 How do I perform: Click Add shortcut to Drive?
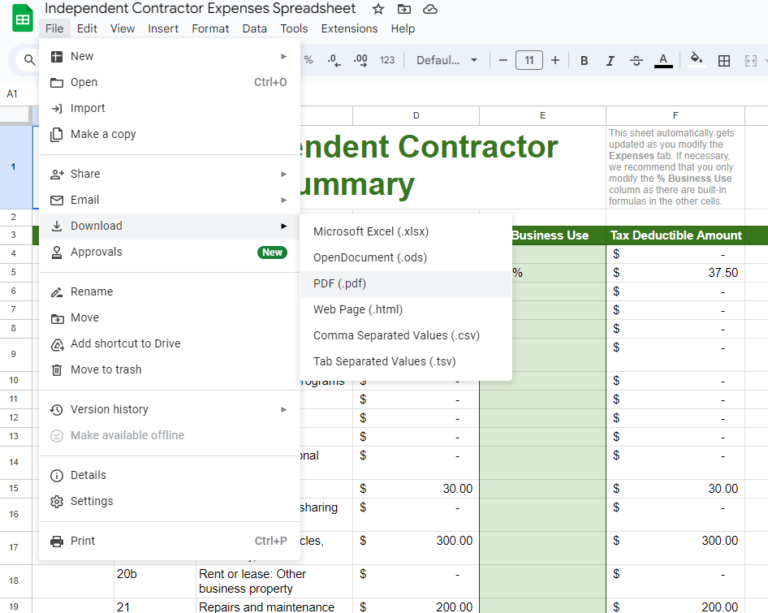pos(169,344)
